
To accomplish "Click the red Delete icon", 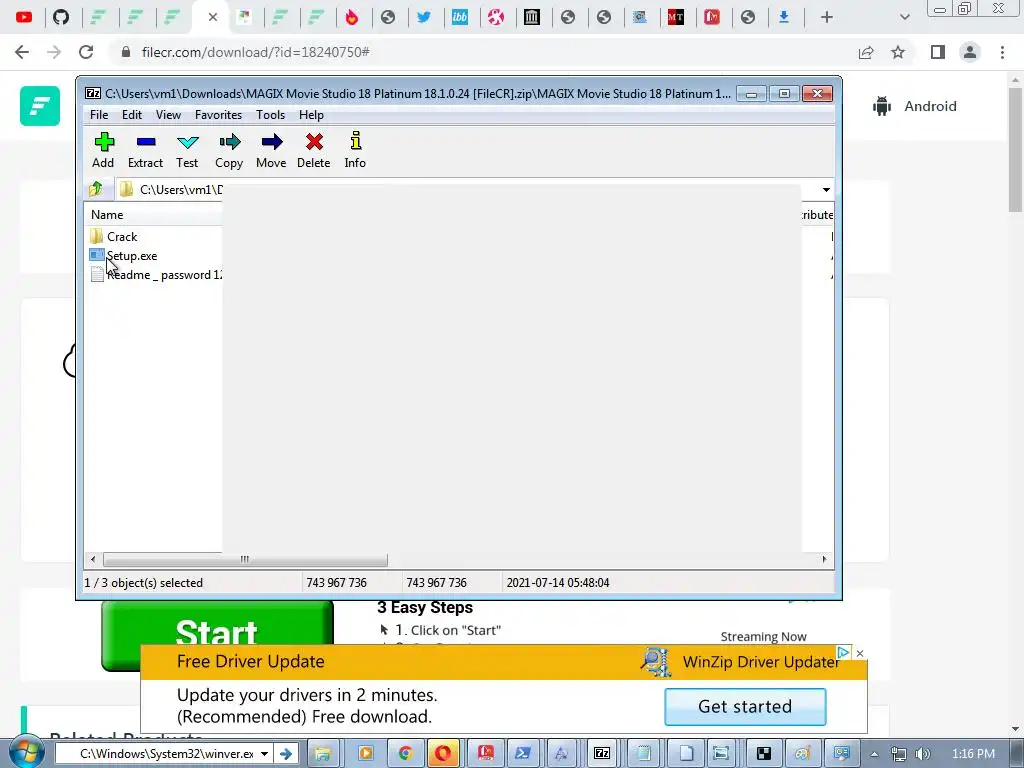I will pos(313,150).
